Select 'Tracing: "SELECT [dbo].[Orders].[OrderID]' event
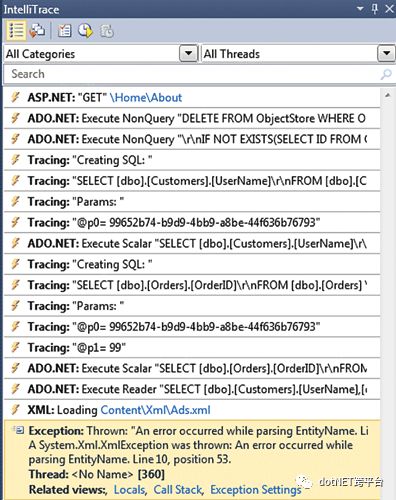This screenshot has width=396, height=500. (192, 285)
